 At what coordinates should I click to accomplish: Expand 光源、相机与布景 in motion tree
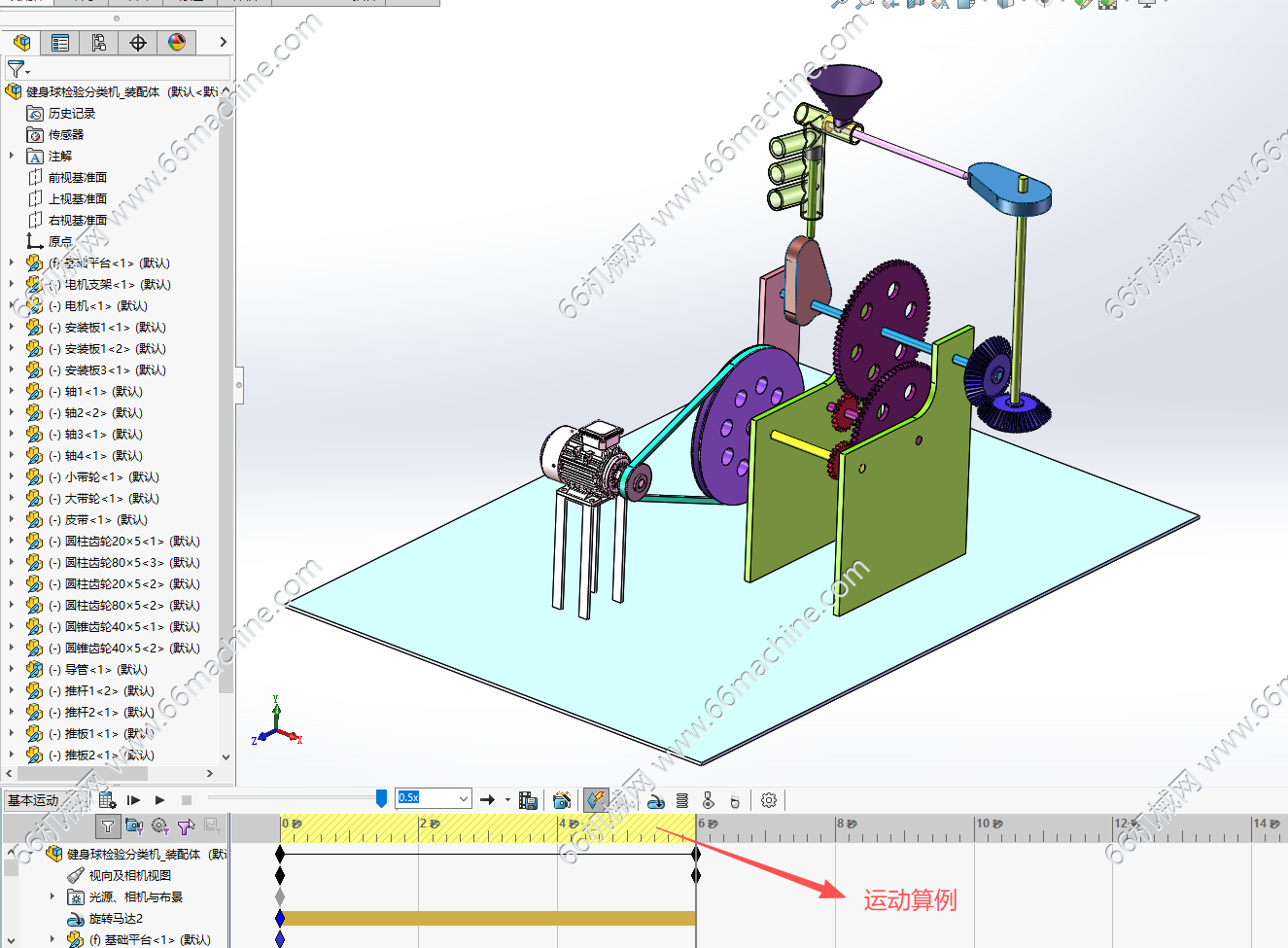tap(52, 896)
